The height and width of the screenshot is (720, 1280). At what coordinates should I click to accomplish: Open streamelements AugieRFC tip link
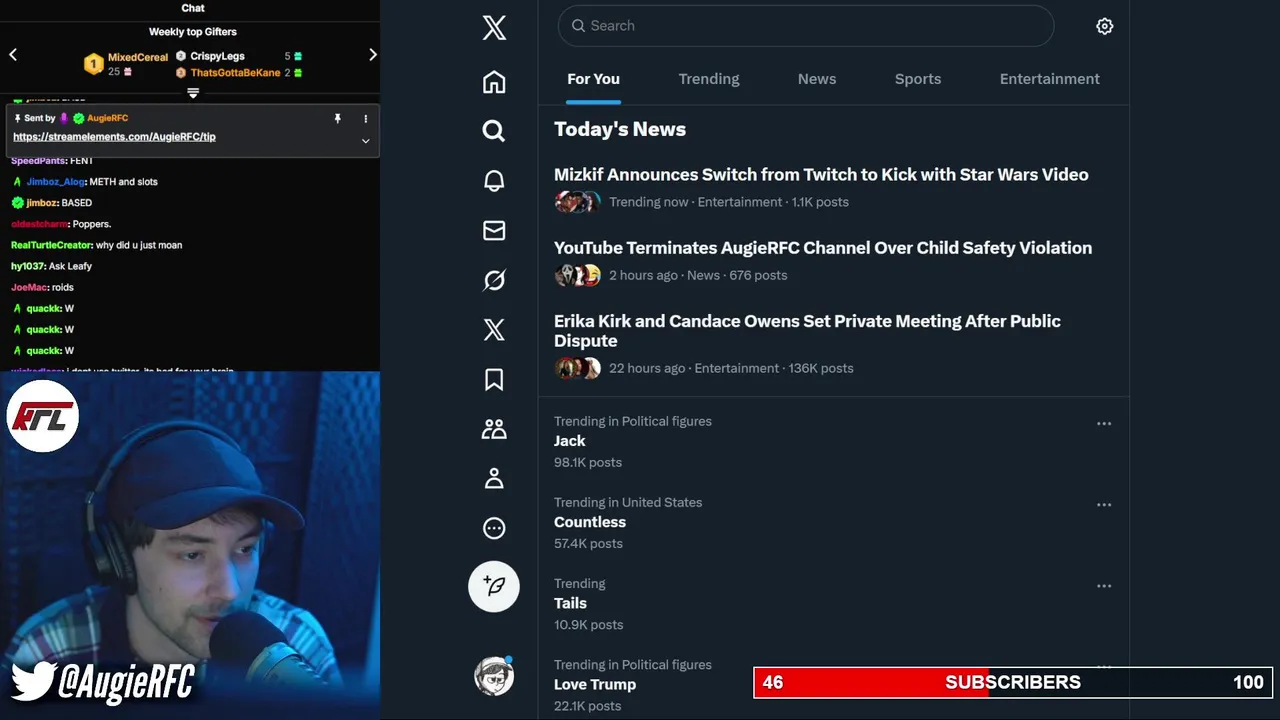pos(114,137)
